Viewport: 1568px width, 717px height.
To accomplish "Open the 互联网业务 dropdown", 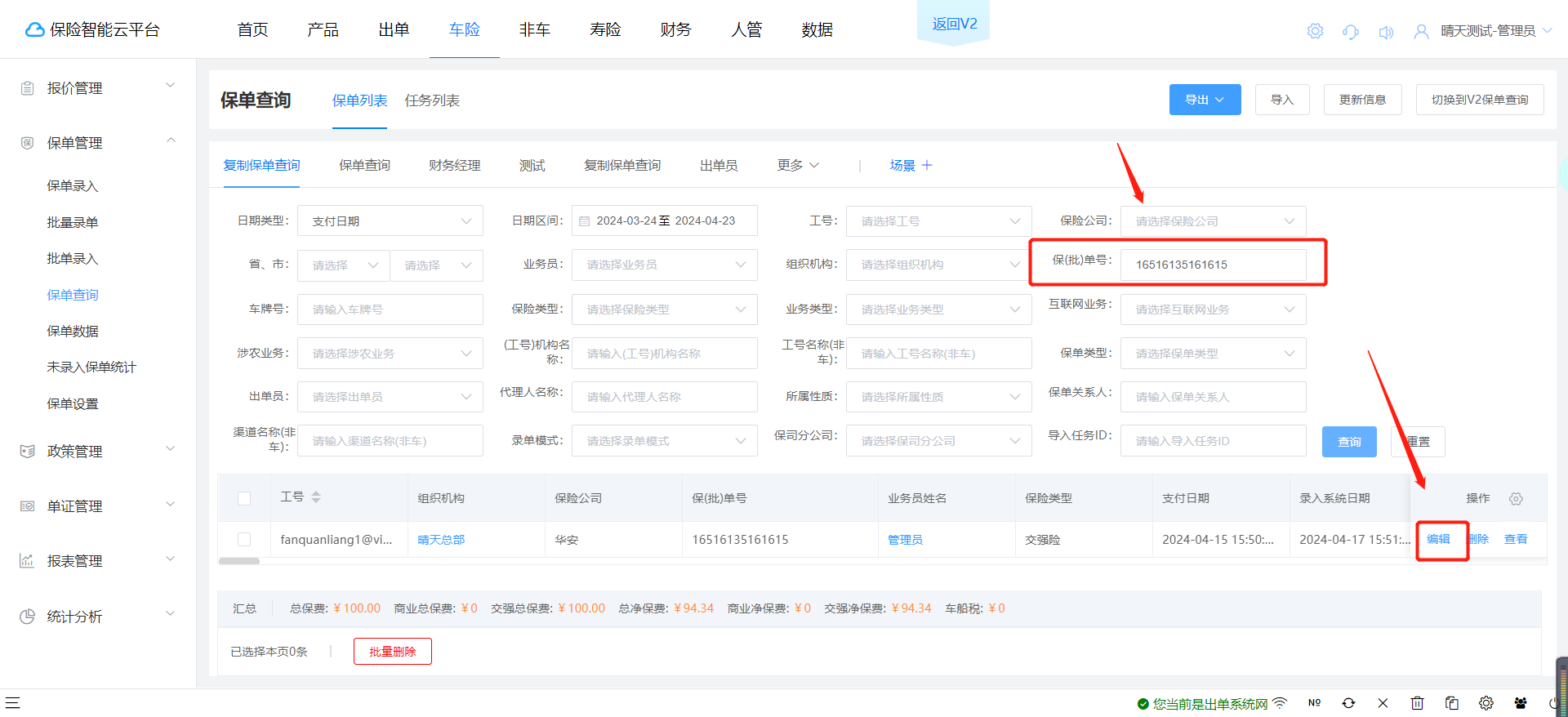I will point(1214,310).
